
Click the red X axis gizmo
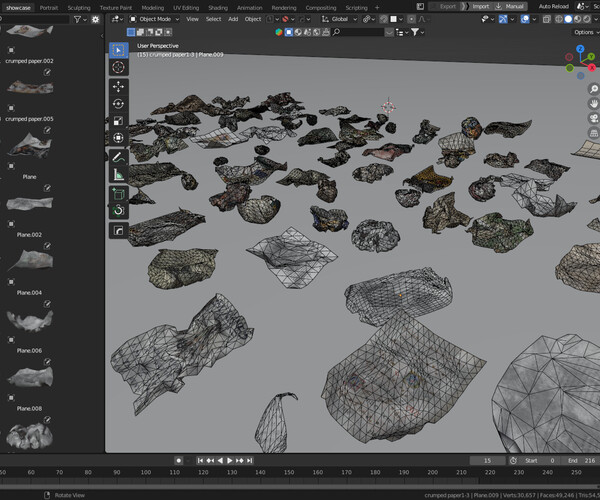pos(592,68)
